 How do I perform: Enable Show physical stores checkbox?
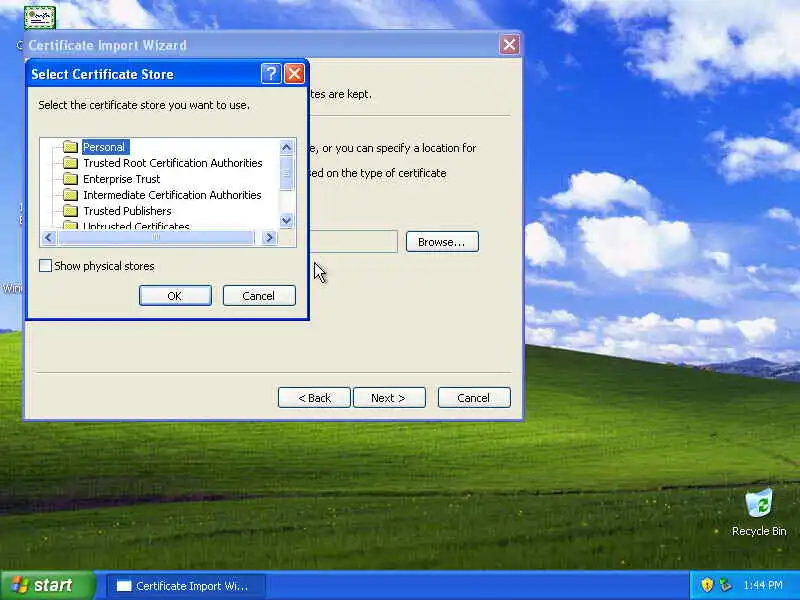click(45, 265)
